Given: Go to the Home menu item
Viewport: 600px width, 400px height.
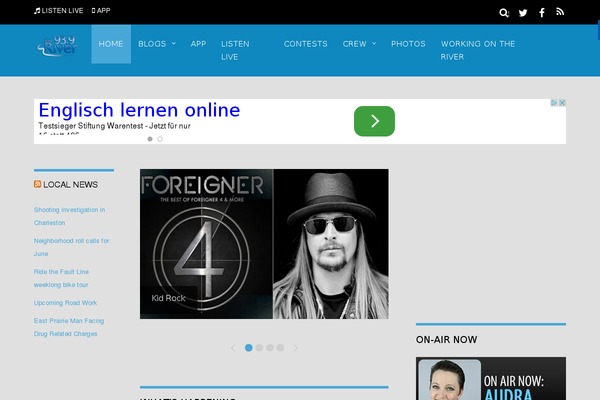Looking at the screenshot, I should pyautogui.click(x=111, y=44).
